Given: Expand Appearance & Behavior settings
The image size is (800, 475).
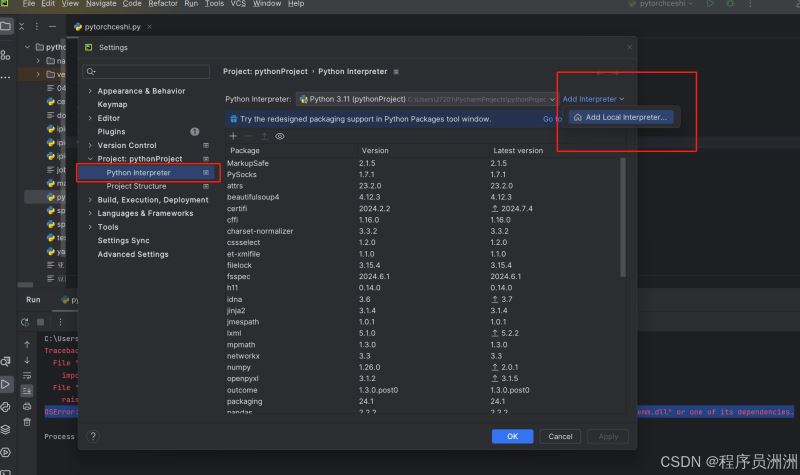Looking at the screenshot, I should [x=90, y=91].
